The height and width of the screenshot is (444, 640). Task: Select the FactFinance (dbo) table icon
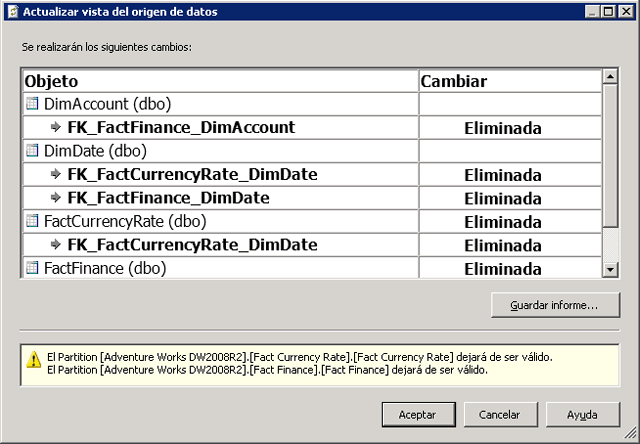click(x=32, y=268)
